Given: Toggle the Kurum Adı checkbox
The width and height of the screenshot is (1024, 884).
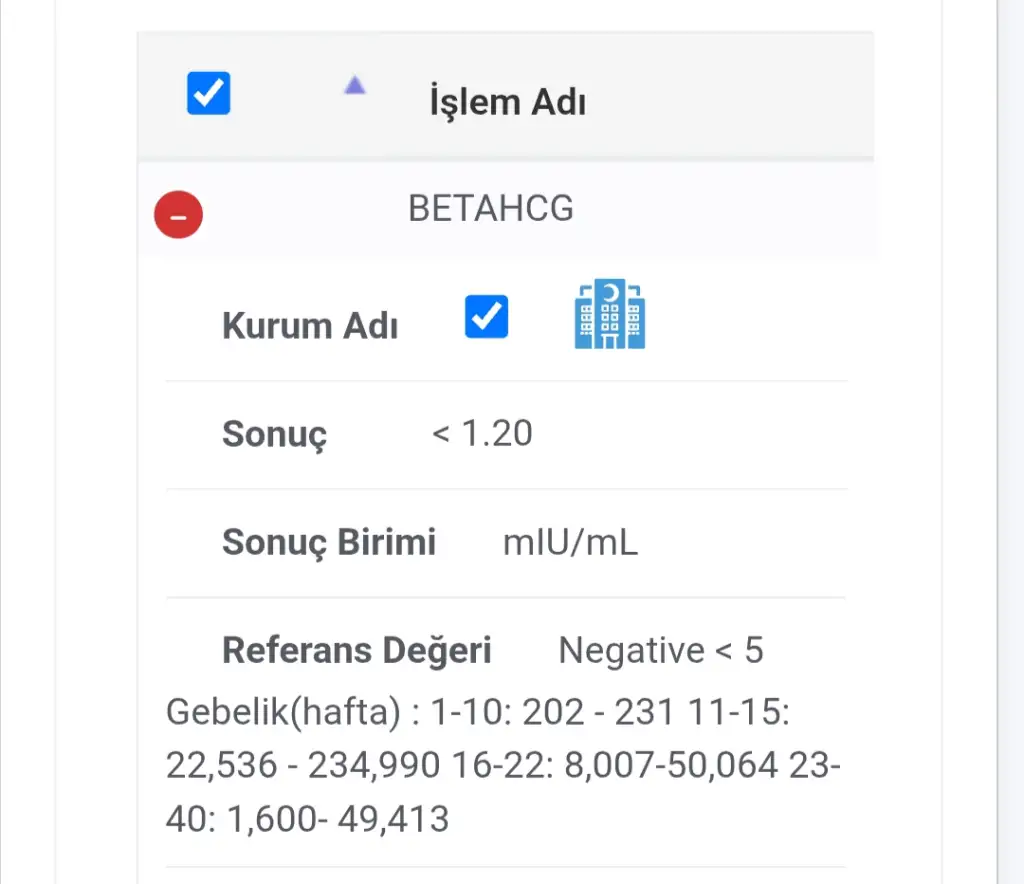Looking at the screenshot, I should coord(487,317).
